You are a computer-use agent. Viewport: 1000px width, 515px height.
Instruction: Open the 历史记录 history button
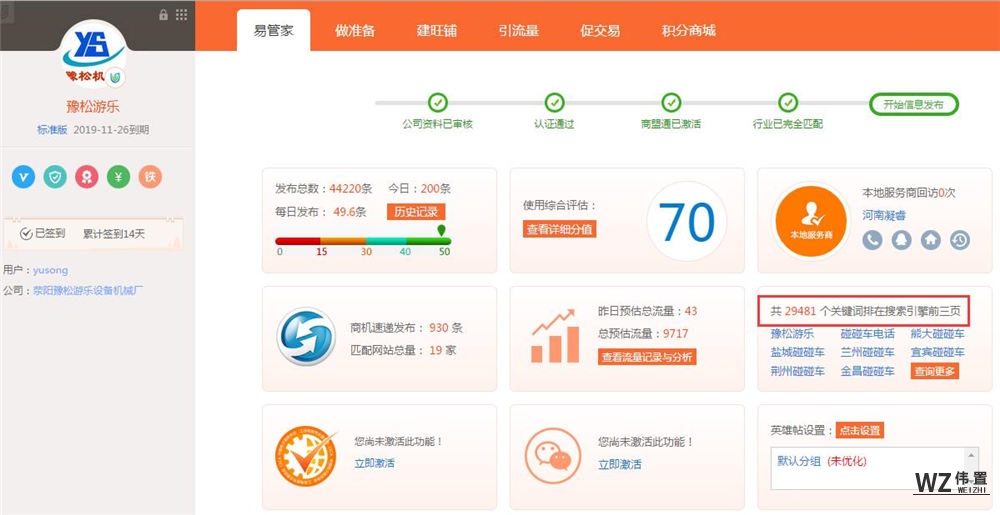coord(416,212)
